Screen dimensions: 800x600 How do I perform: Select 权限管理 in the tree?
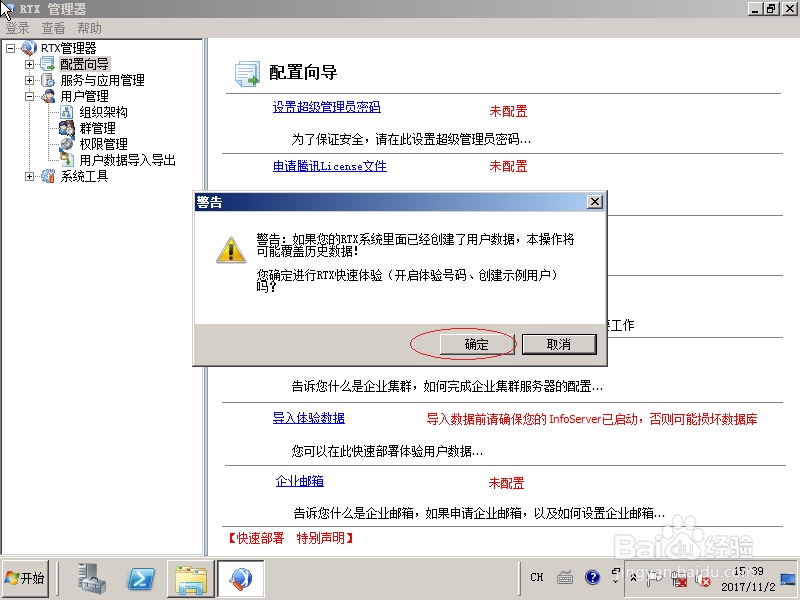(104, 144)
